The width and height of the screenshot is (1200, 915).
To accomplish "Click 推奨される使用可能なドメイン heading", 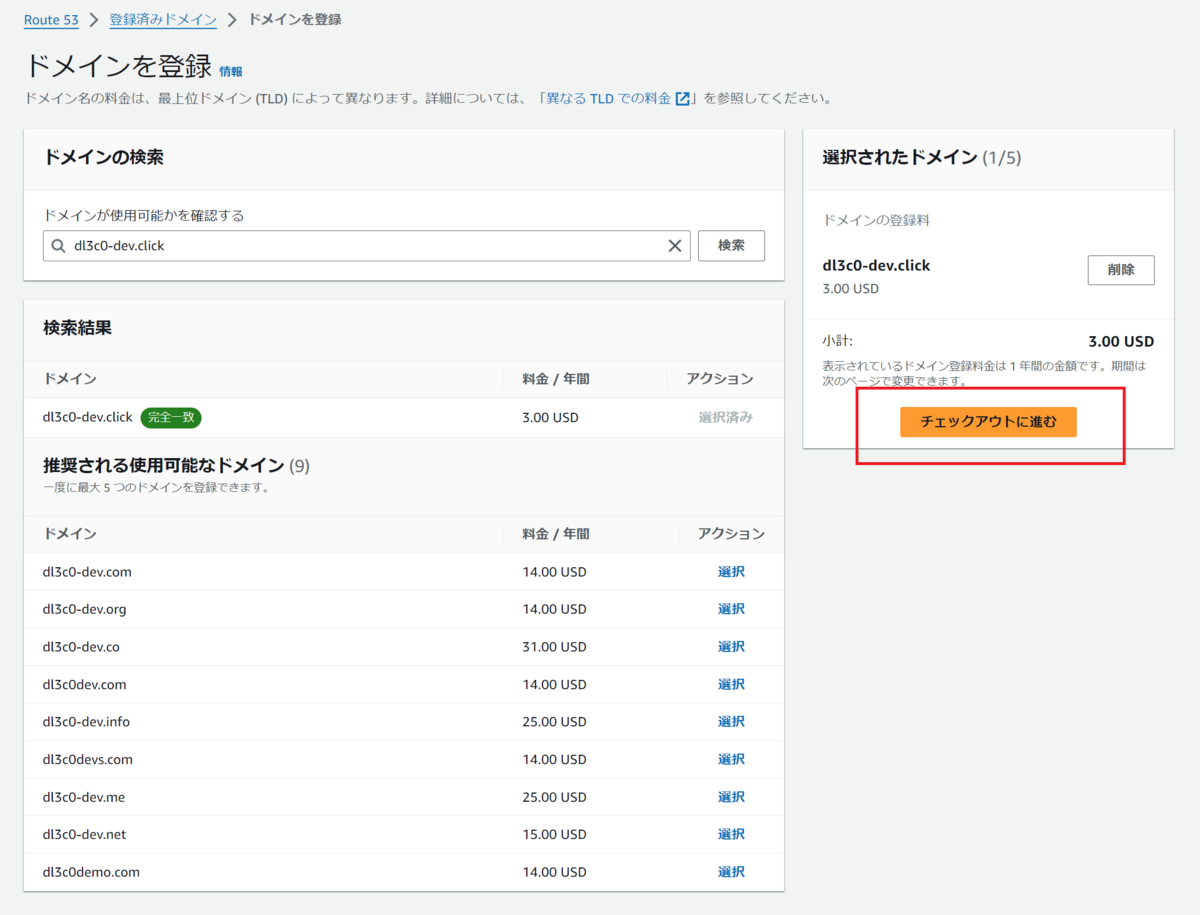I will (164, 465).
